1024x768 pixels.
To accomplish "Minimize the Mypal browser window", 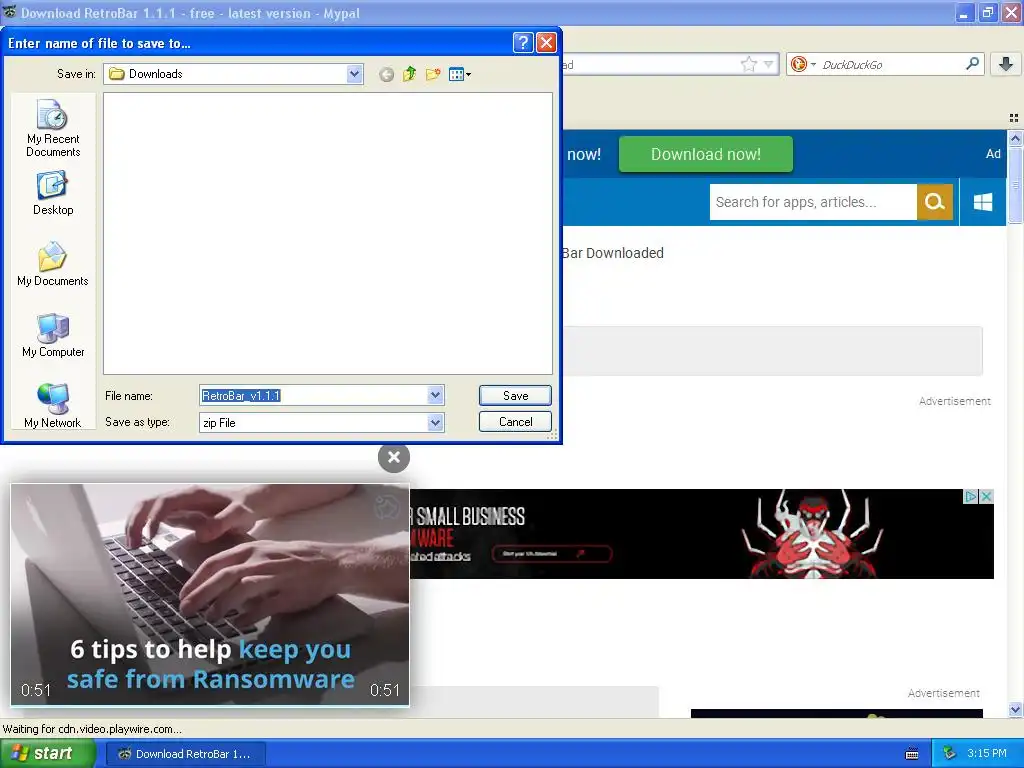I will click(x=965, y=12).
